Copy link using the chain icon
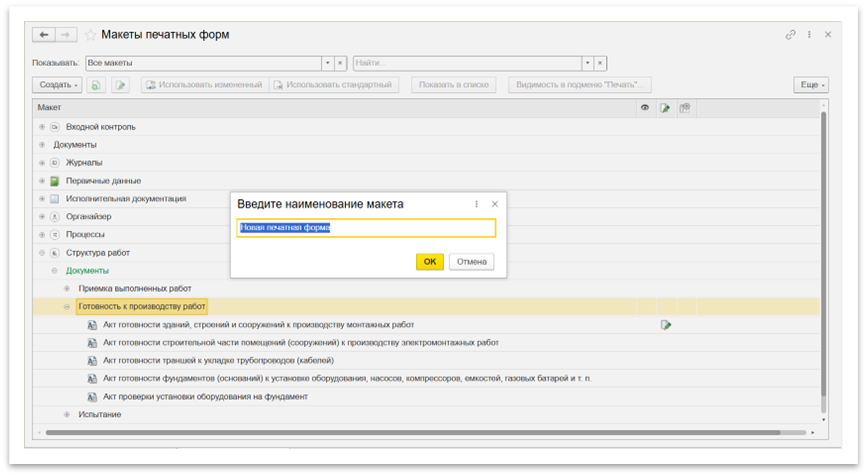 click(790, 35)
